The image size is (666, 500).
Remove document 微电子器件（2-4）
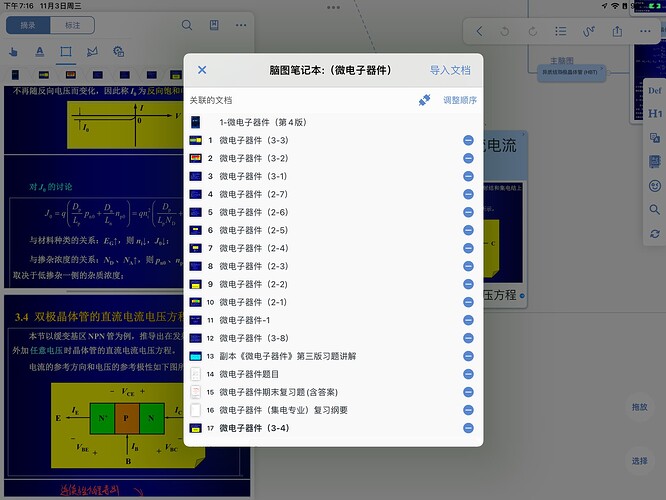coord(468,248)
